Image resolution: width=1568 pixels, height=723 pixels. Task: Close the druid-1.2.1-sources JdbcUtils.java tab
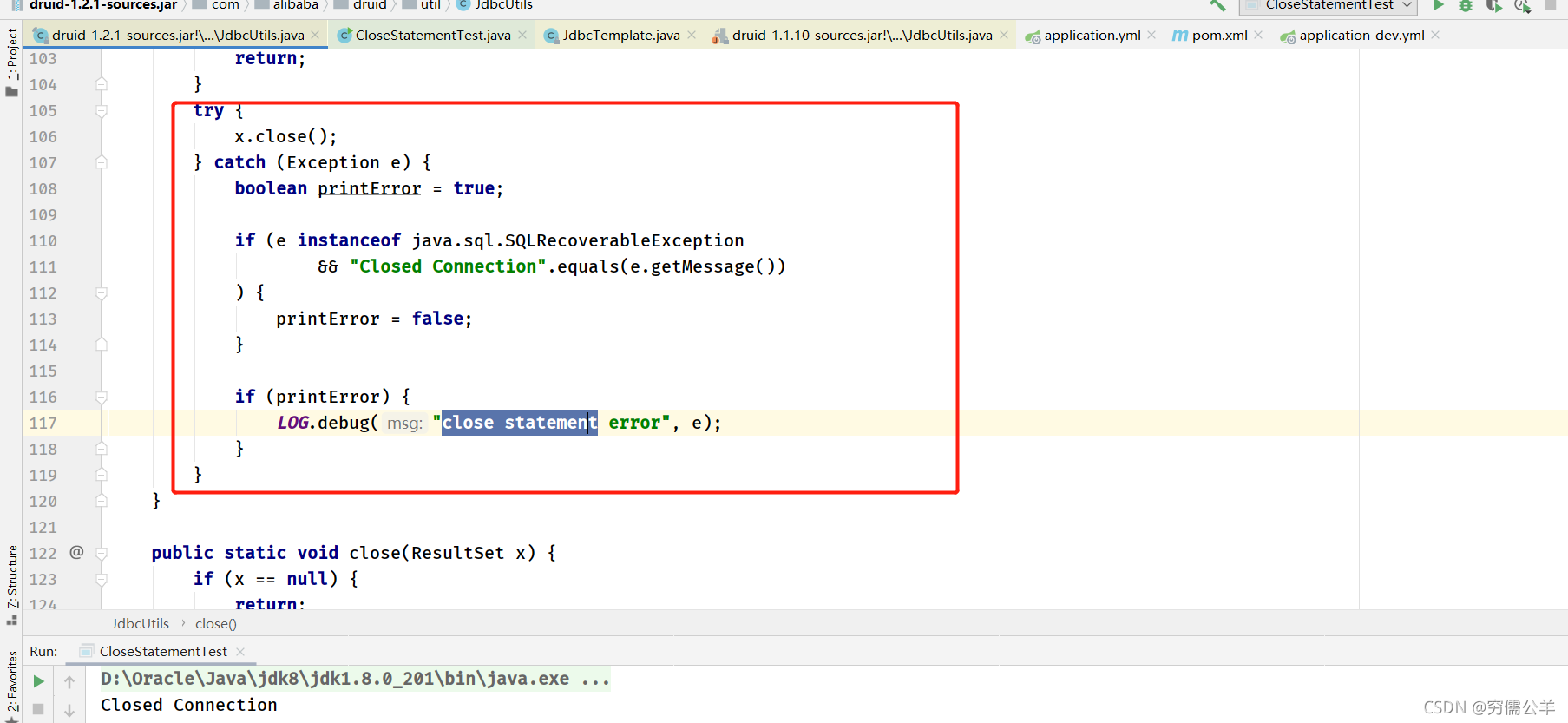tap(315, 35)
